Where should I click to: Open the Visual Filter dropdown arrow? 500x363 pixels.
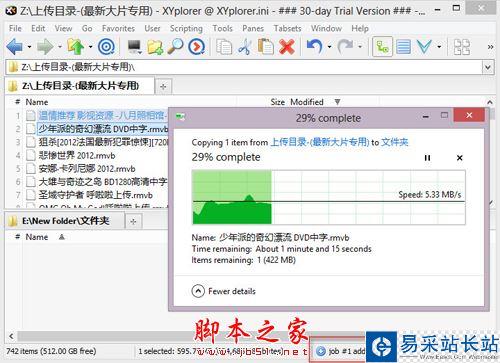click(439, 47)
